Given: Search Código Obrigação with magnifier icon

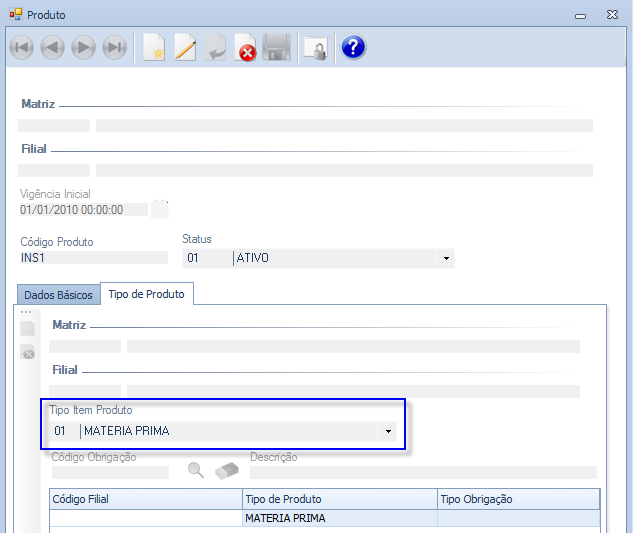Looking at the screenshot, I should pos(196,470).
